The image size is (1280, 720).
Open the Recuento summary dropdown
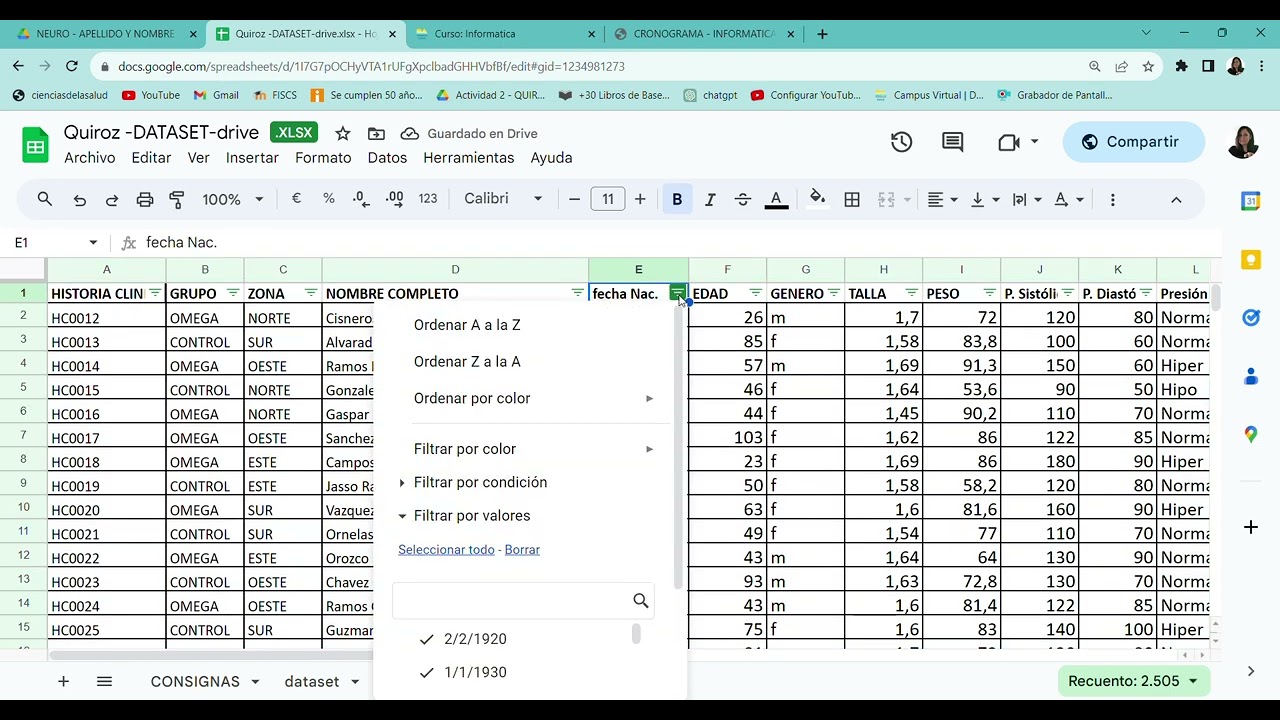click(1133, 681)
